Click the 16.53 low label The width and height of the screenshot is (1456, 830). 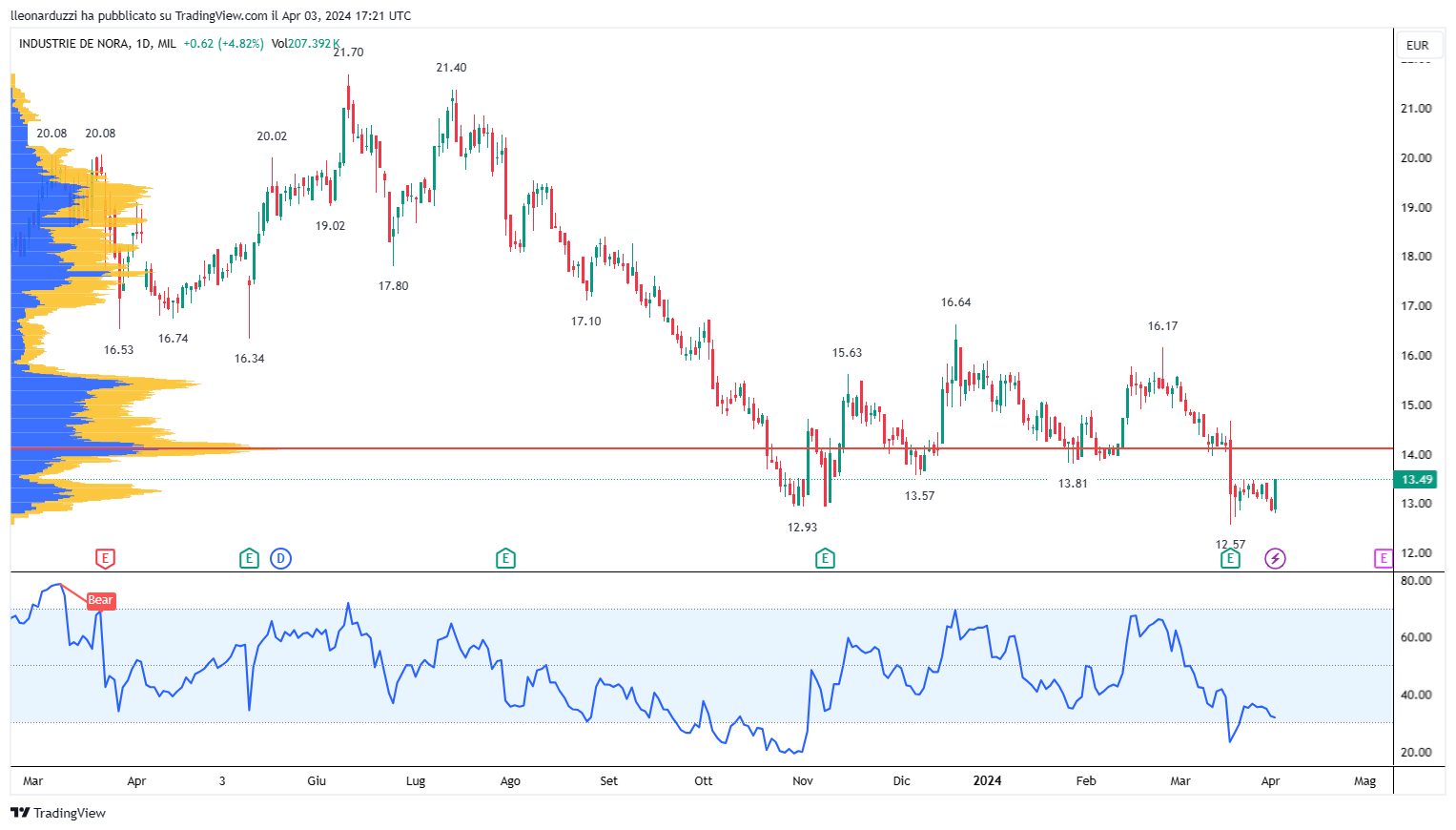pos(119,350)
